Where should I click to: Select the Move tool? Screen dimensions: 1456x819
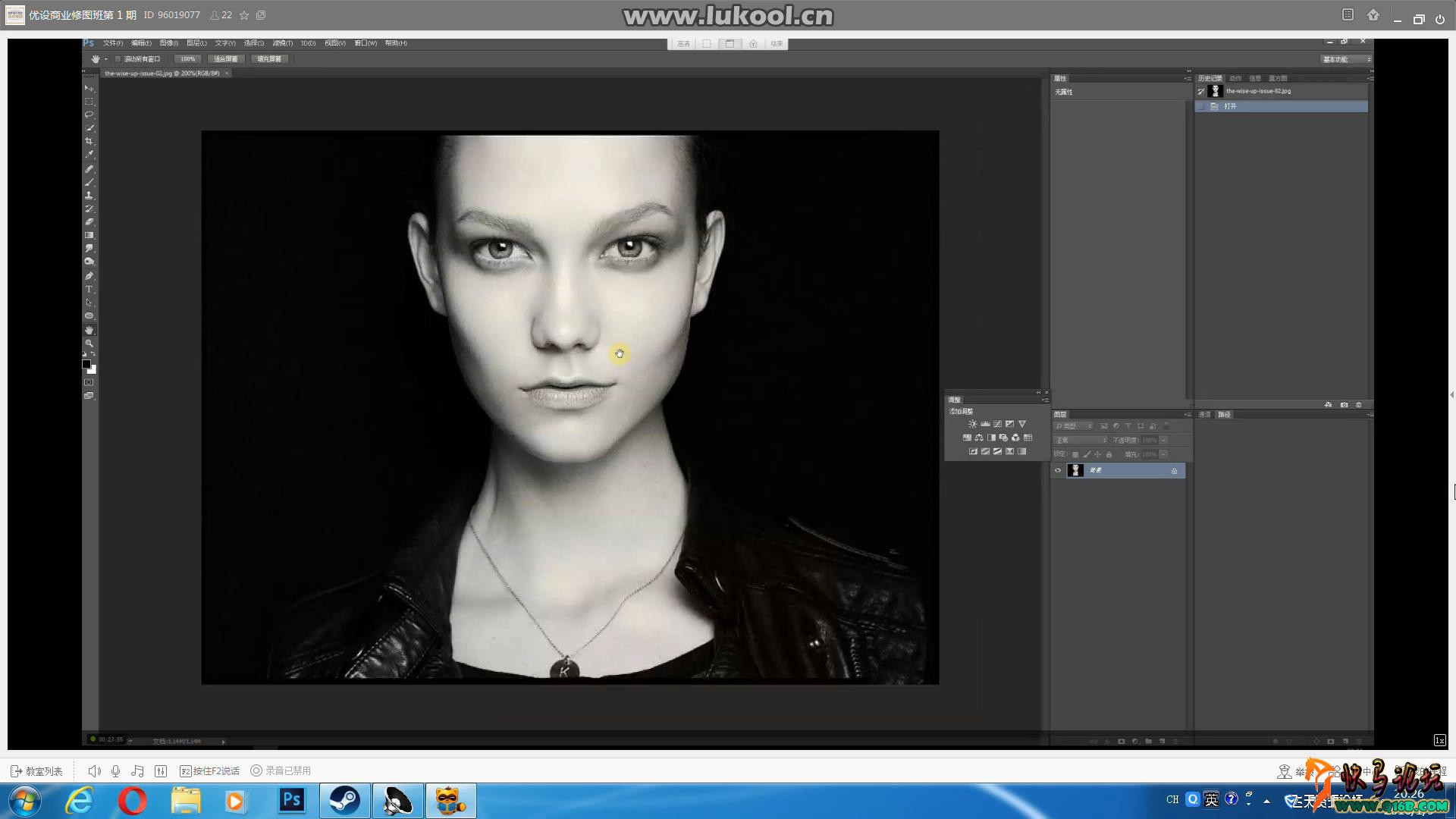(x=89, y=88)
